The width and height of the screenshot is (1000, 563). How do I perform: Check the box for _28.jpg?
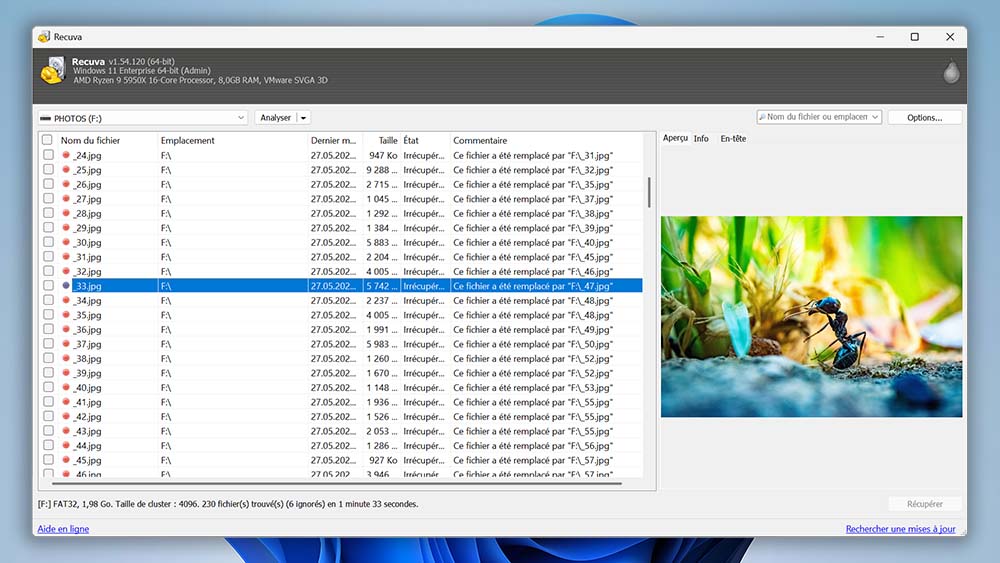pos(48,213)
